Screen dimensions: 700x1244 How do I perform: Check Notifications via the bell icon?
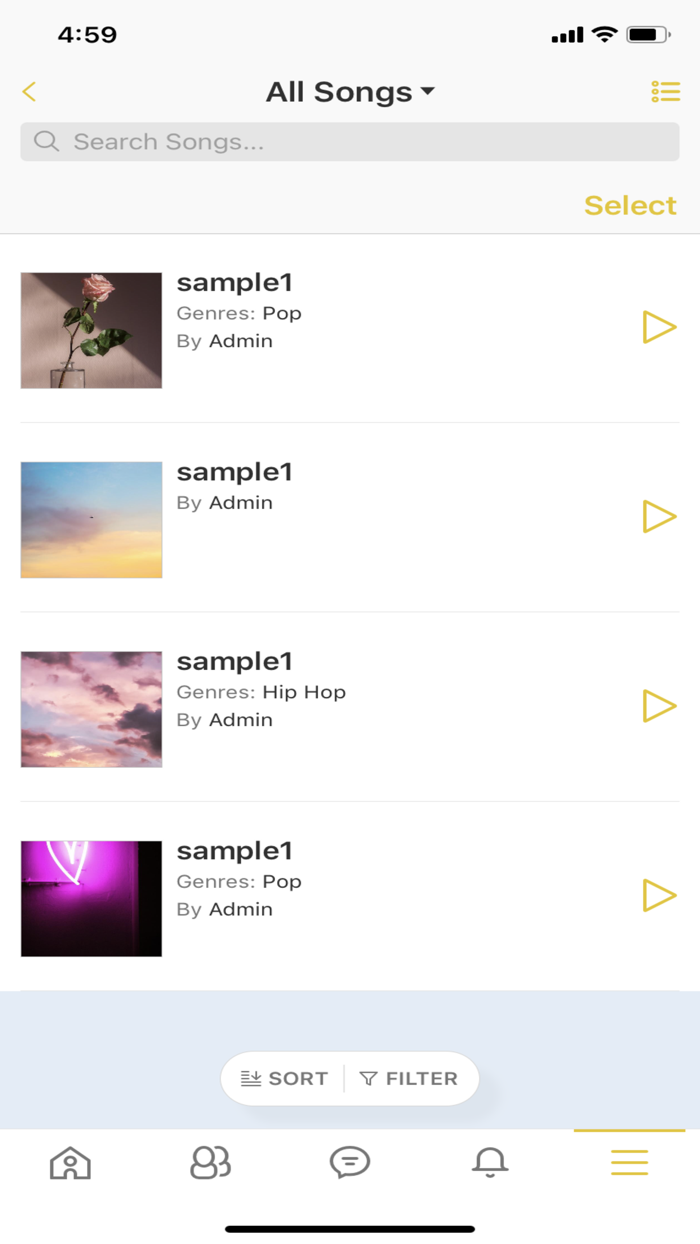[x=489, y=1162]
